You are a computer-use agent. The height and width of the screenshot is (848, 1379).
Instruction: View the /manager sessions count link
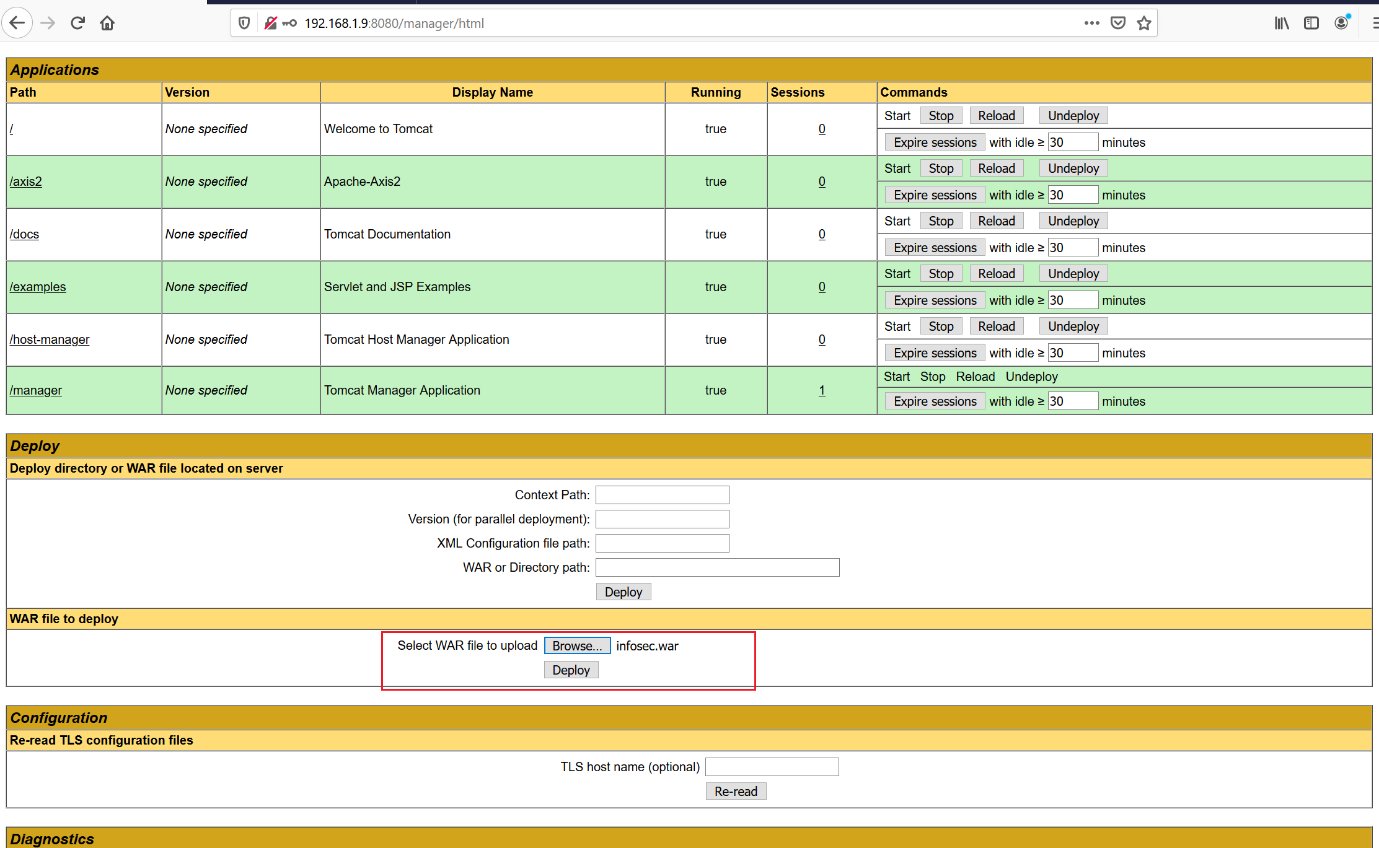(822, 391)
